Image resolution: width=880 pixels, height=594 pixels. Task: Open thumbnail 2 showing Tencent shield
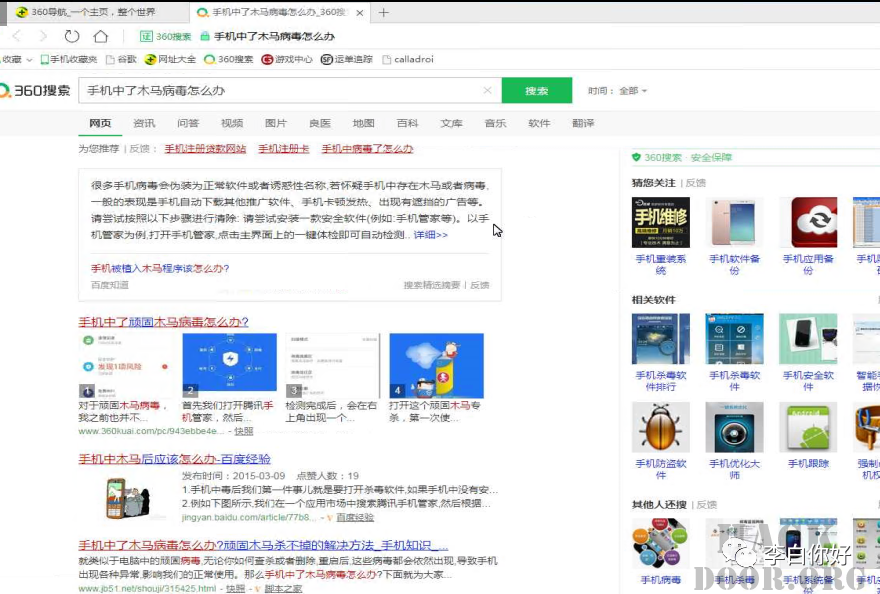coord(230,365)
